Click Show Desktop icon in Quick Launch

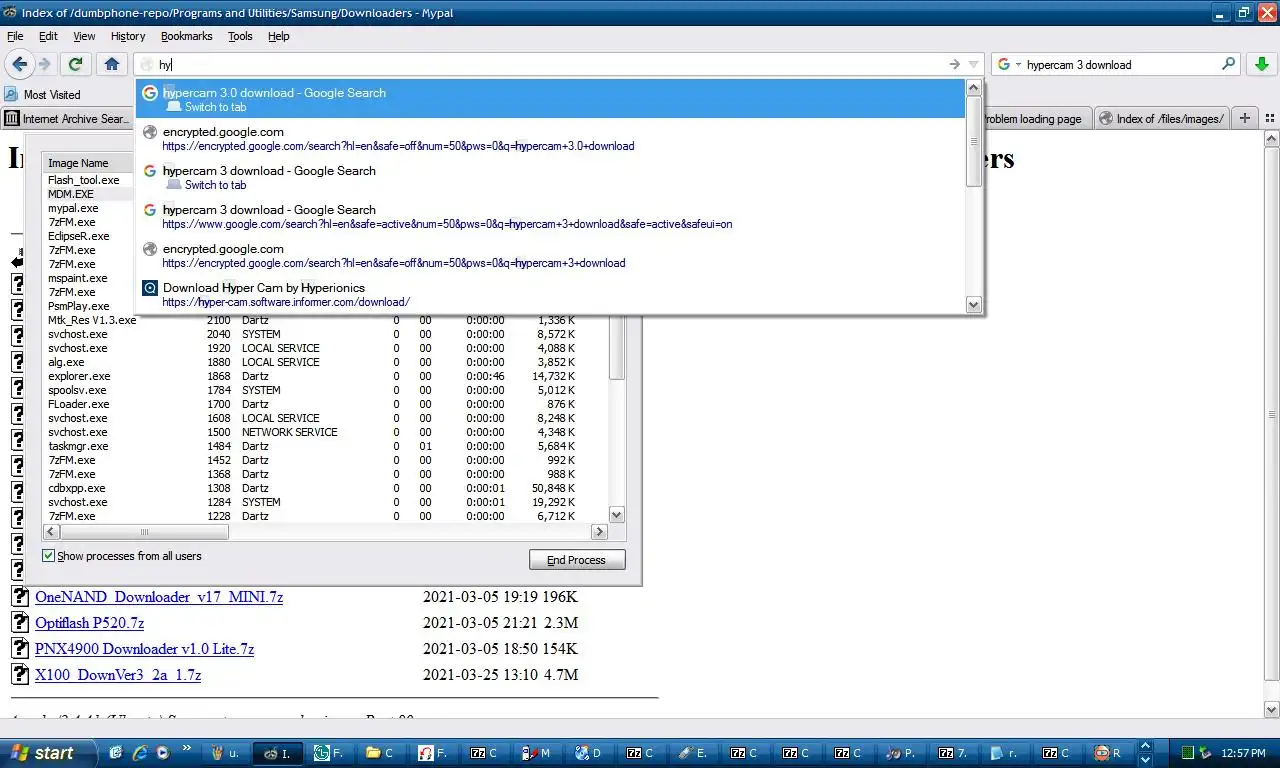click(x=116, y=753)
